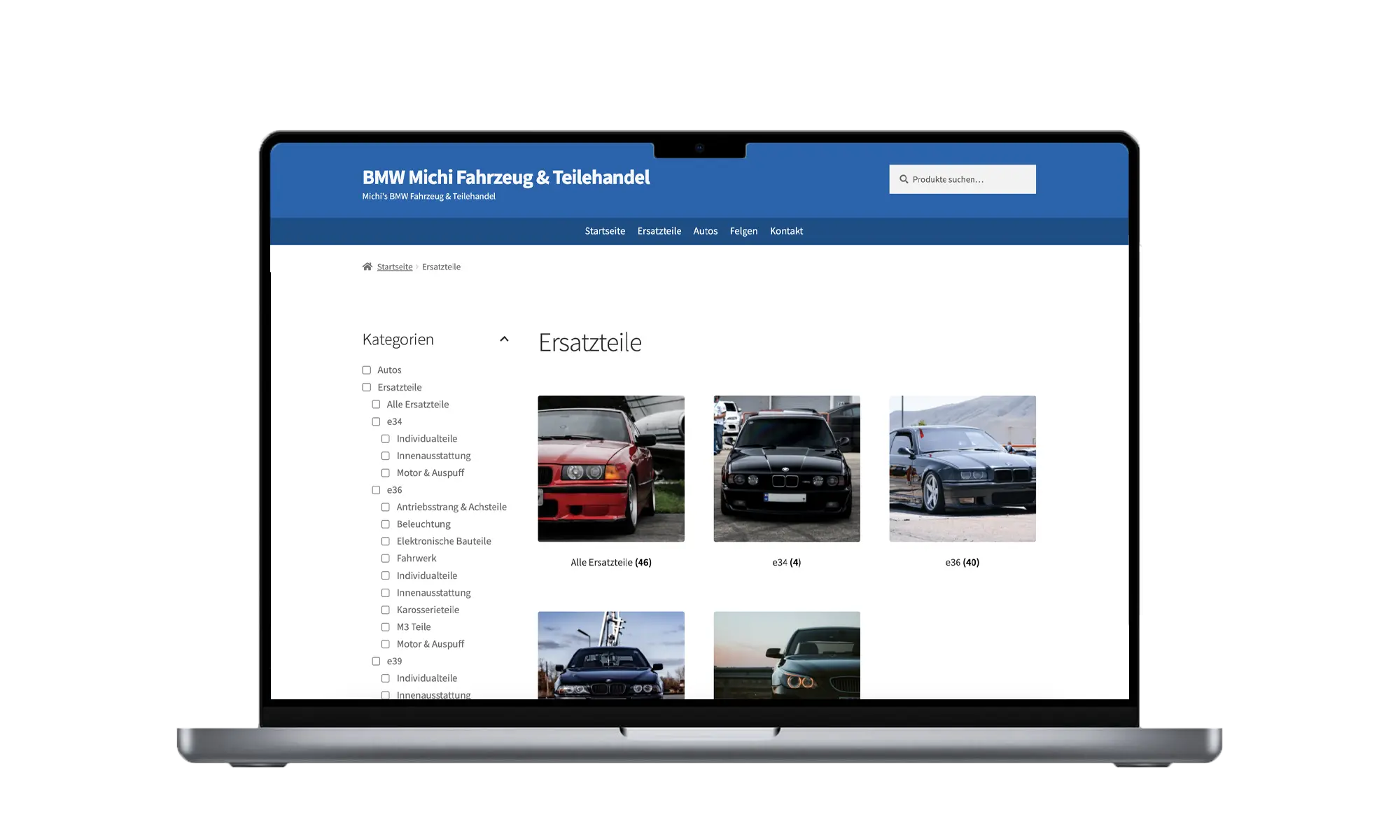
Task: Collapse the Kategorien panel chevron
Action: [504, 339]
